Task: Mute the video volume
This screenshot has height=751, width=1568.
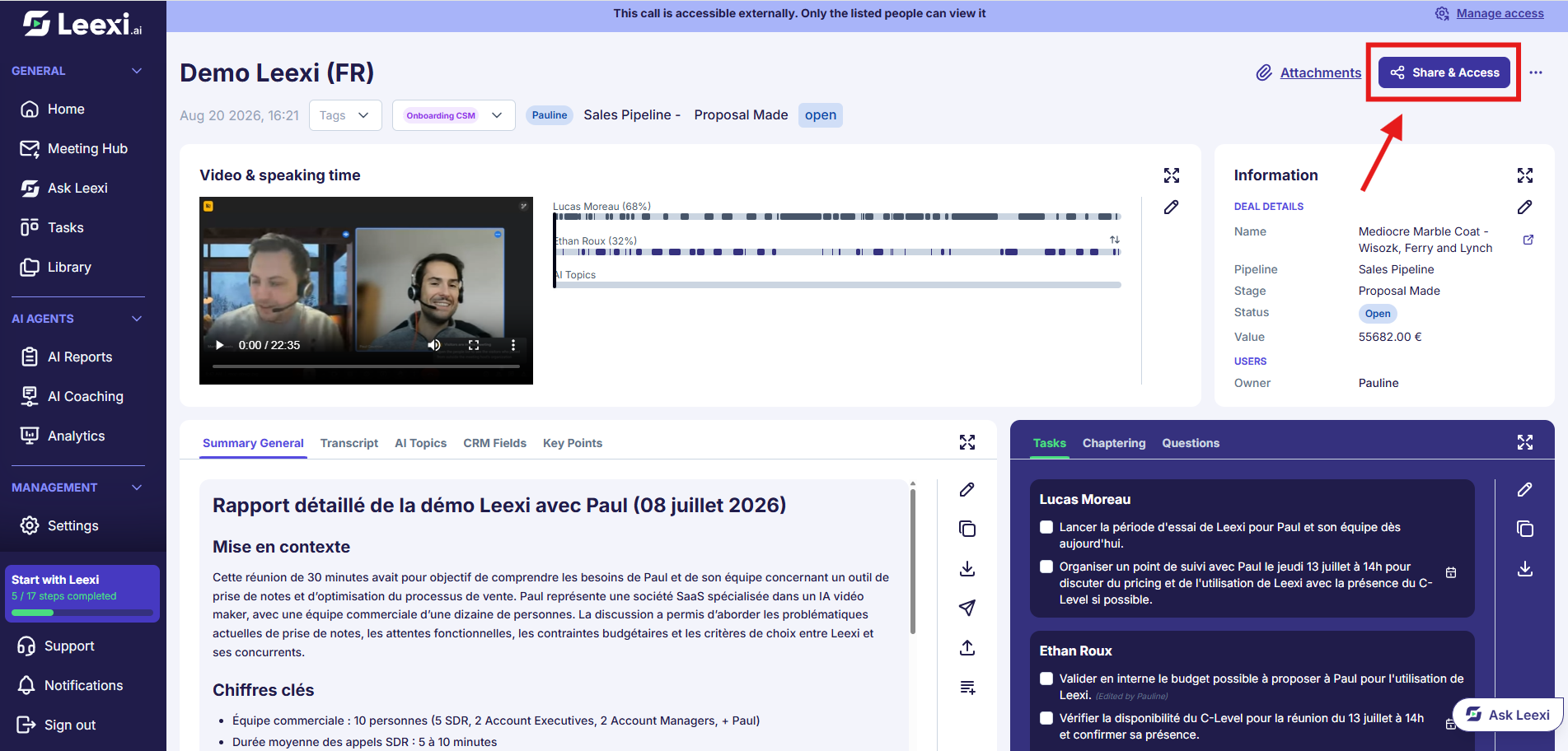Action: tap(434, 345)
